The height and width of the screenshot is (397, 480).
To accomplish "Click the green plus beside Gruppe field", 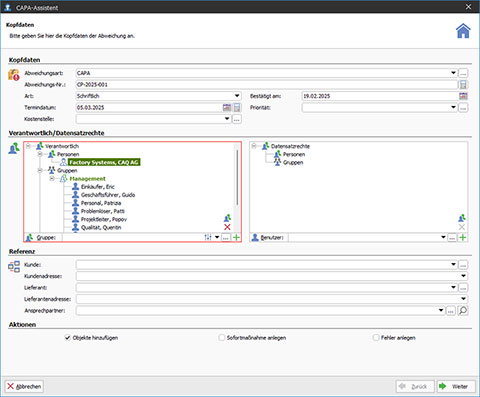I will (x=236, y=237).
